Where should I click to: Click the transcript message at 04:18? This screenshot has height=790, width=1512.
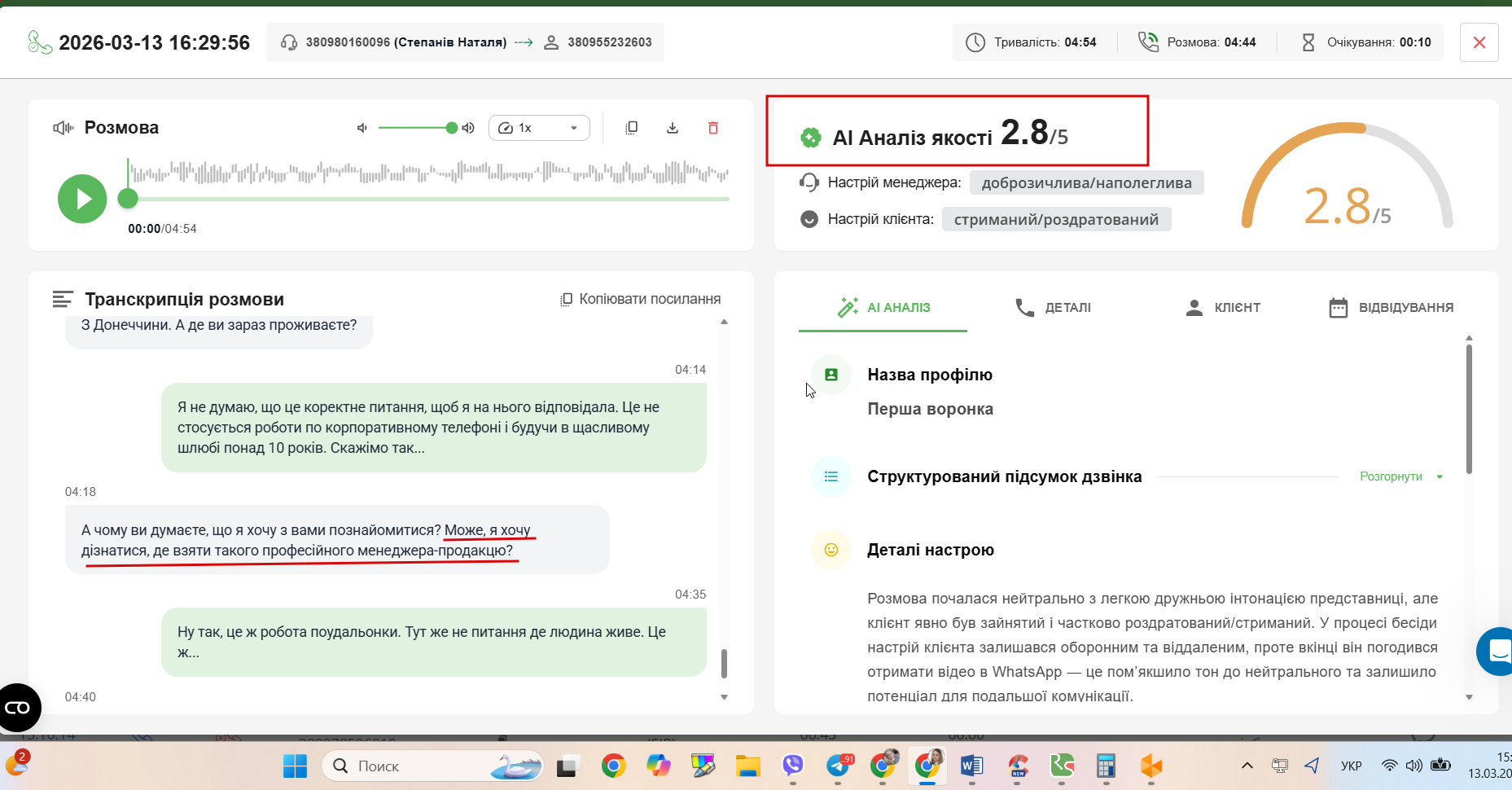[x=337, y=540]
